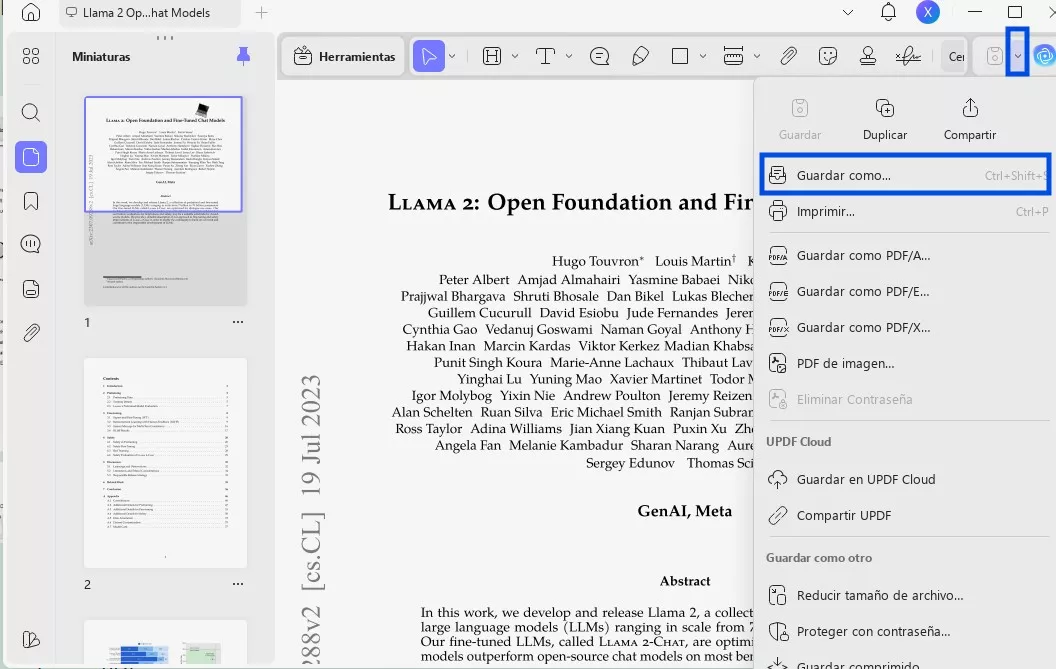Select the highlighter pen tool
This screenshot has height=669, width=1056.
click(641, 57)
